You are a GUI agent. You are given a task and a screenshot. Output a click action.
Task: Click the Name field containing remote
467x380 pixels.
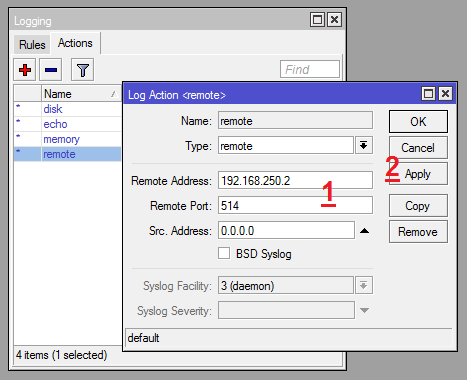pos(295,120)
